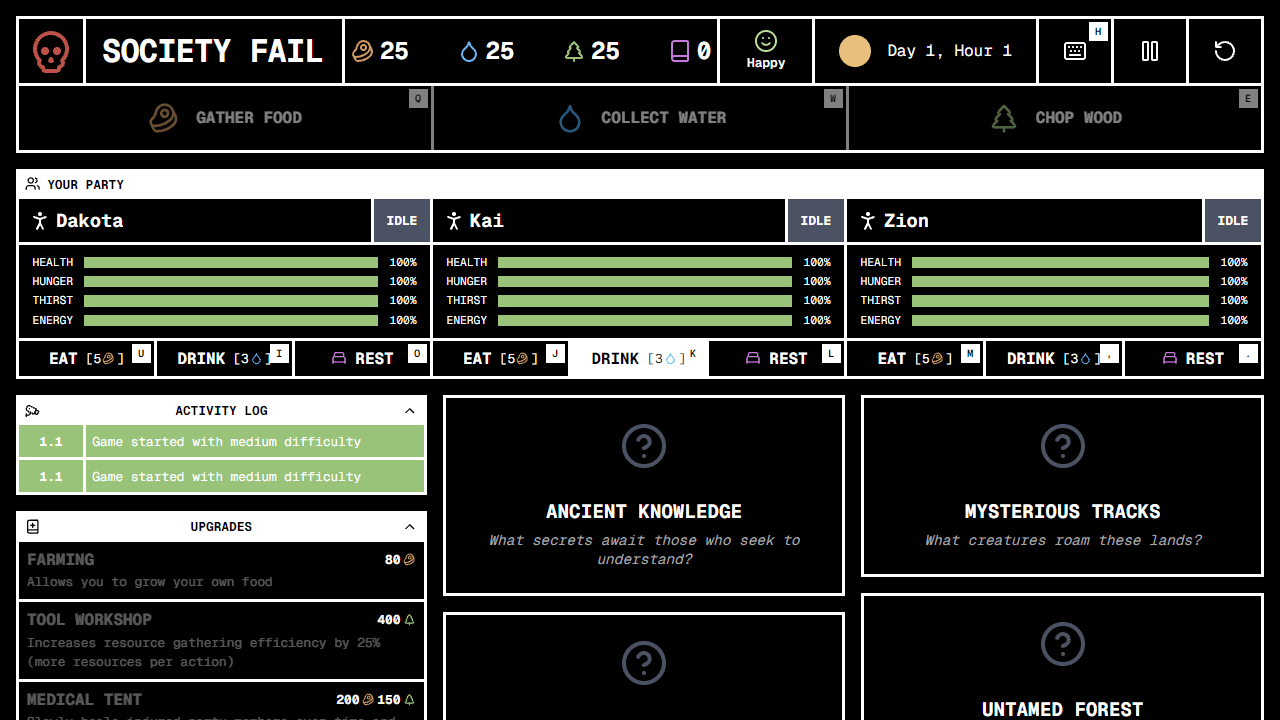
Task: Click the Happy smiley mood icon
Action: pyautogui.click(x=766, y=41)
